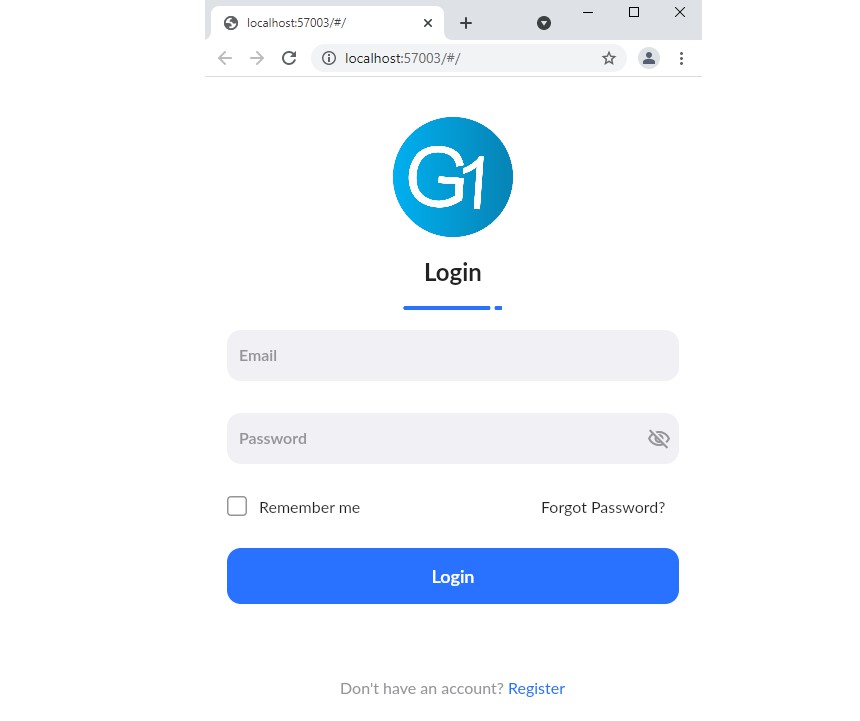Open Chrome three-dot menu

pyautogui.click(x=681, y=58)
